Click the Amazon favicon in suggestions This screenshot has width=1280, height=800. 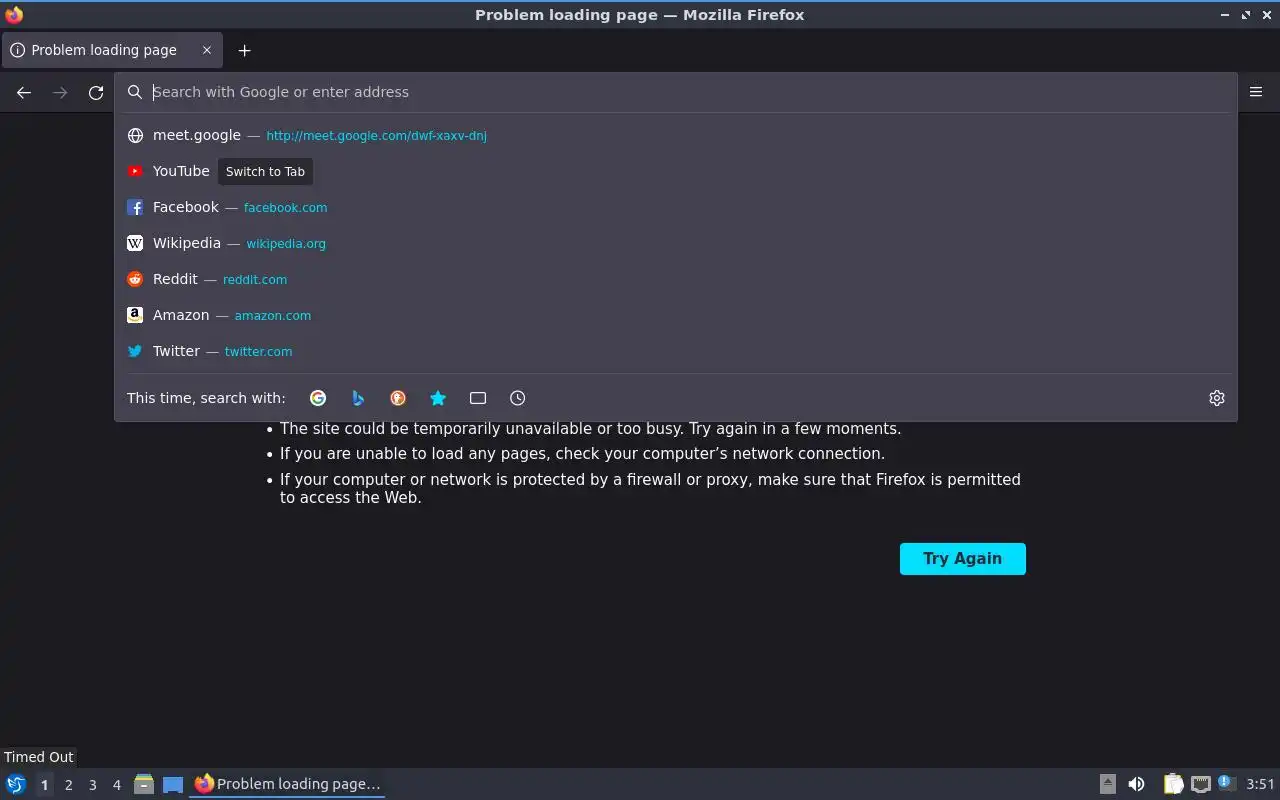[x=135, y=315]
